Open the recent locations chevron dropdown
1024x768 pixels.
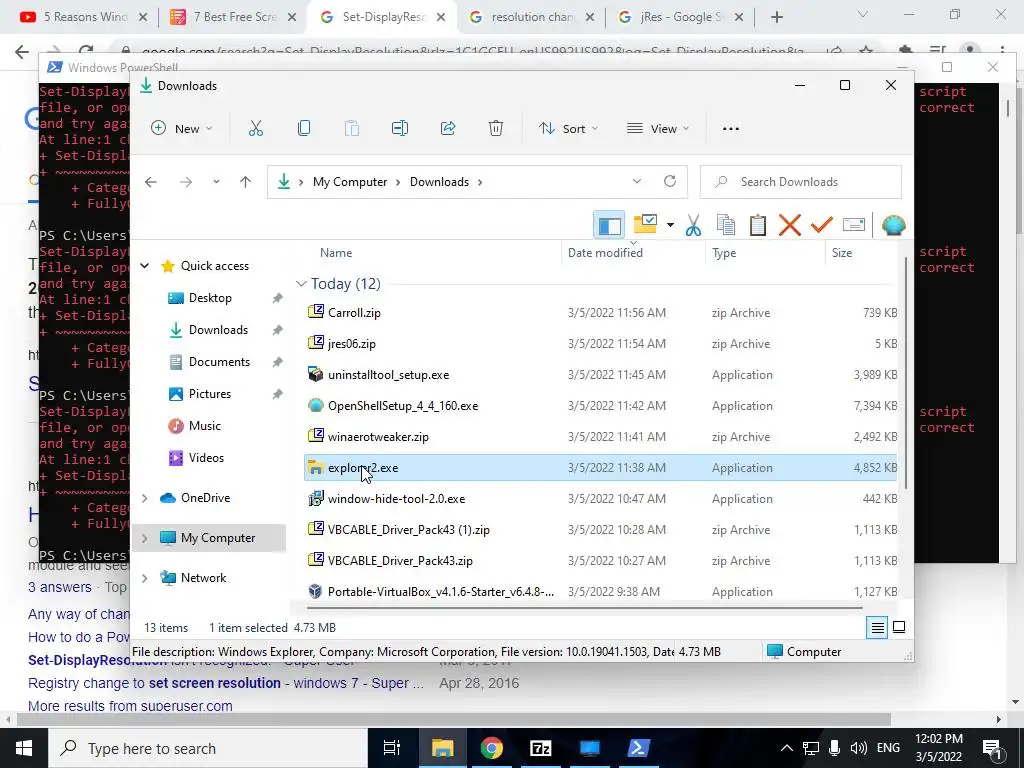(x=216, y=182)
